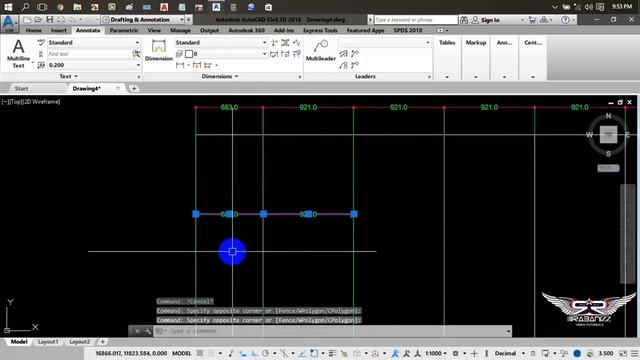
Task: Select the Dimension tool
Action: (158, 50)
